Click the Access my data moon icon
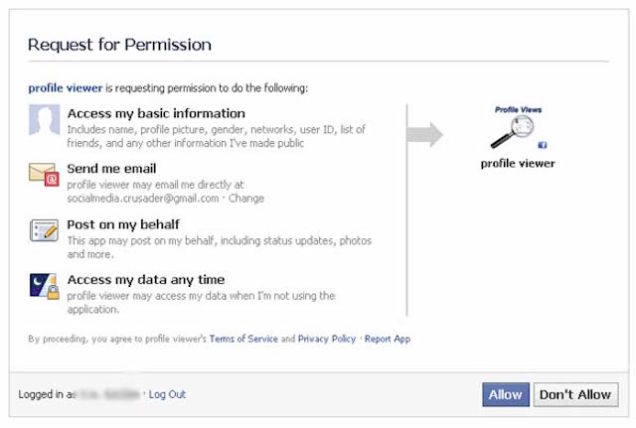The height and width of the screenshot is (428, 636). point(43,286)
